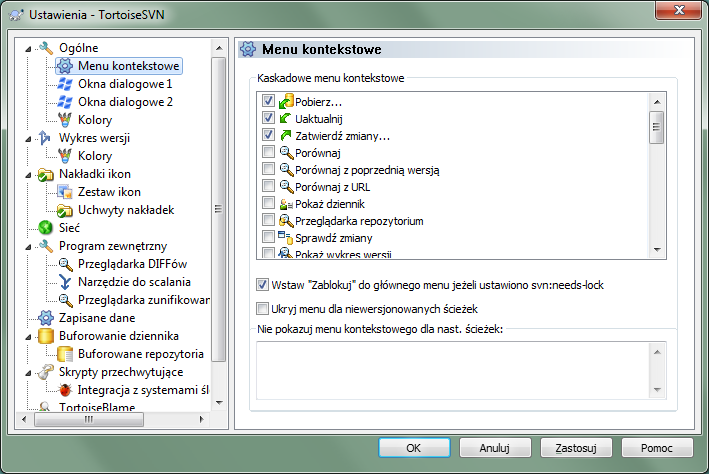Click the context menu list's scrollbar thumb
This screenshot has width=709, height=474.
click(x=657, y=127)
